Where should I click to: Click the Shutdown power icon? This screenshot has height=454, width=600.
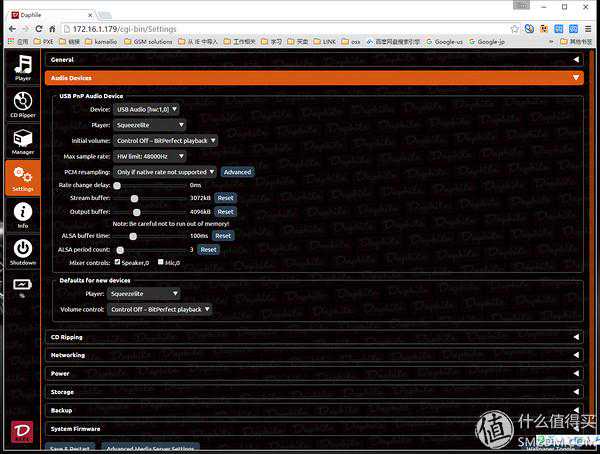22,251
